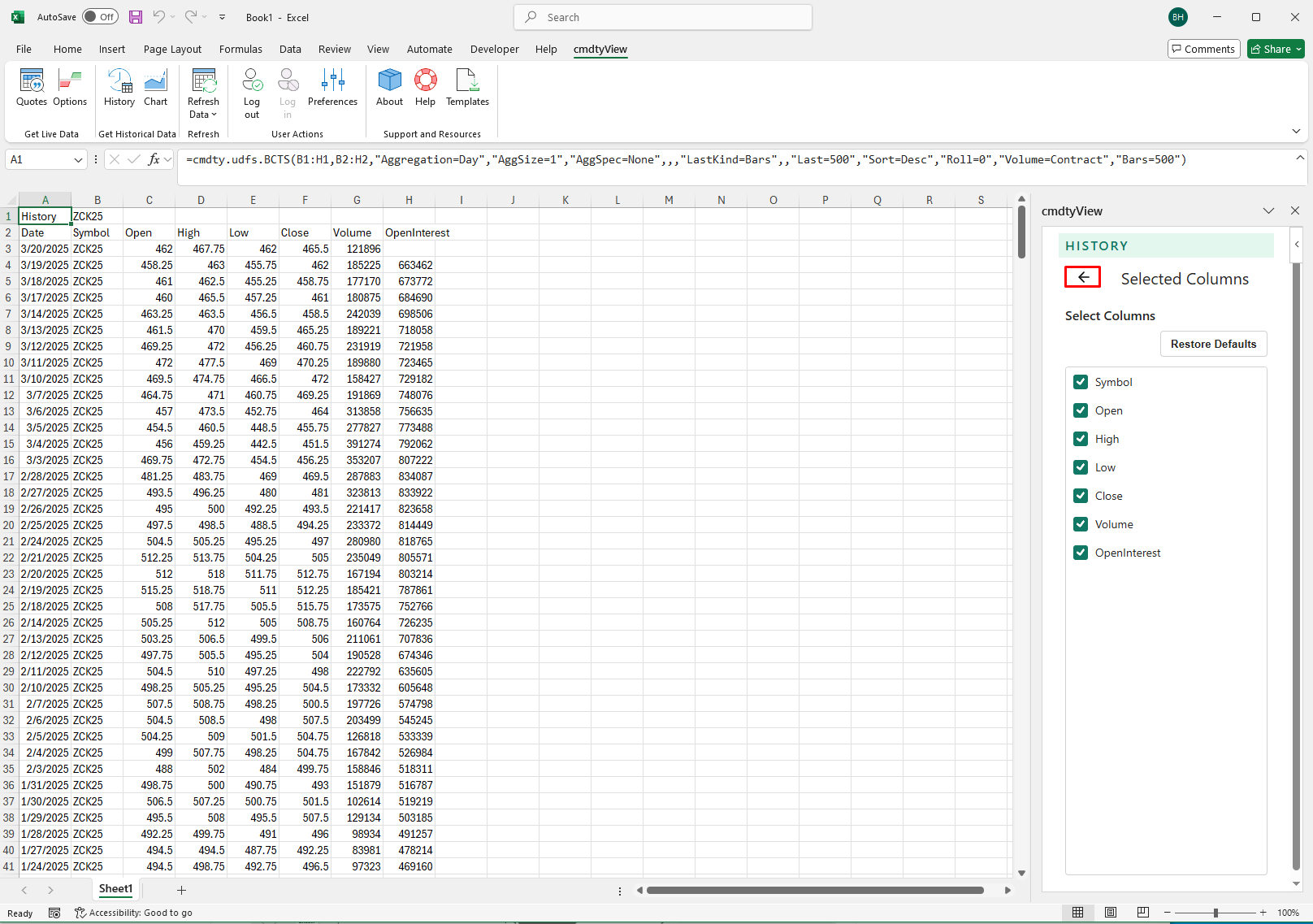Click the Save icon in title bar
1313x924 pixels.
(136, 17)
